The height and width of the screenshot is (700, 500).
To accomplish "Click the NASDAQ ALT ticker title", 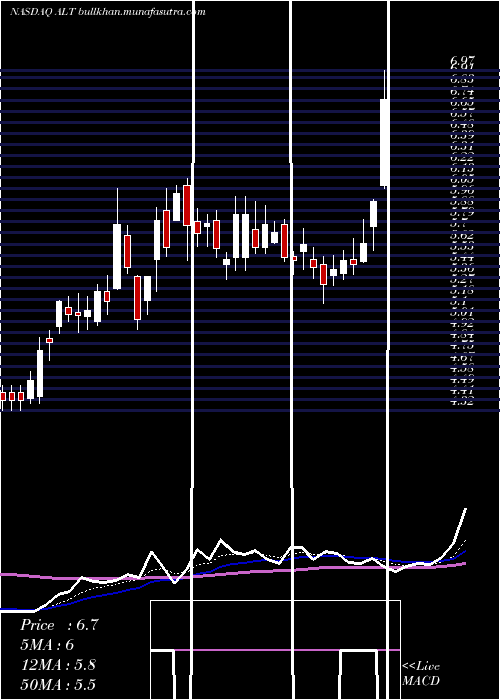I will click(43, 12).
